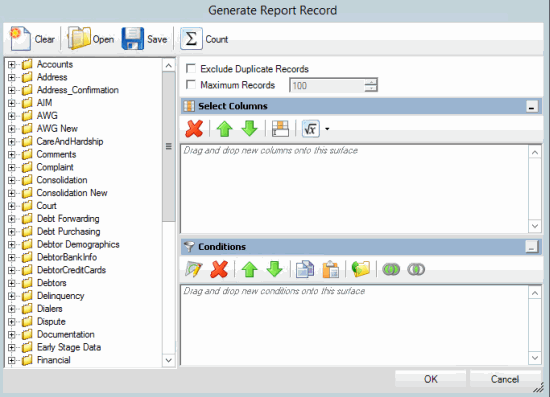
Task: Click the Select Columns drop surface area
Action: (x=354, y=189)
